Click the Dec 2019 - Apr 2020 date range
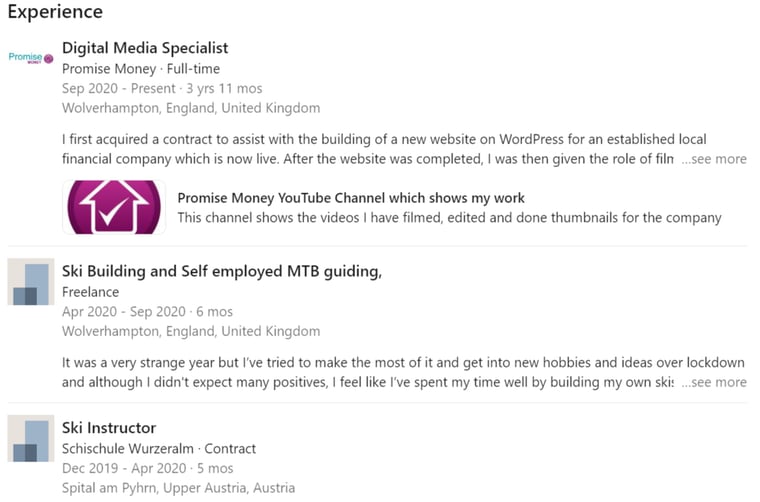 [124, 469]
